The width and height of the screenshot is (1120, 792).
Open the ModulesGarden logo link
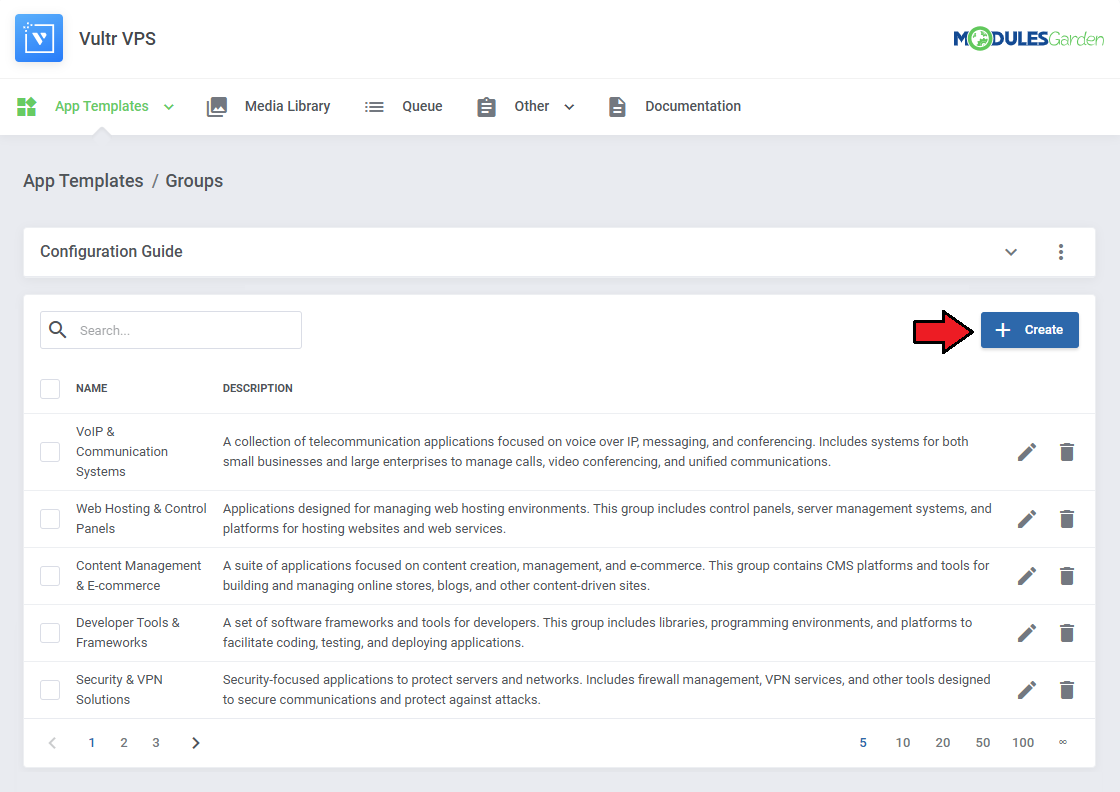pyautogui.click(x=1028, y=39)
